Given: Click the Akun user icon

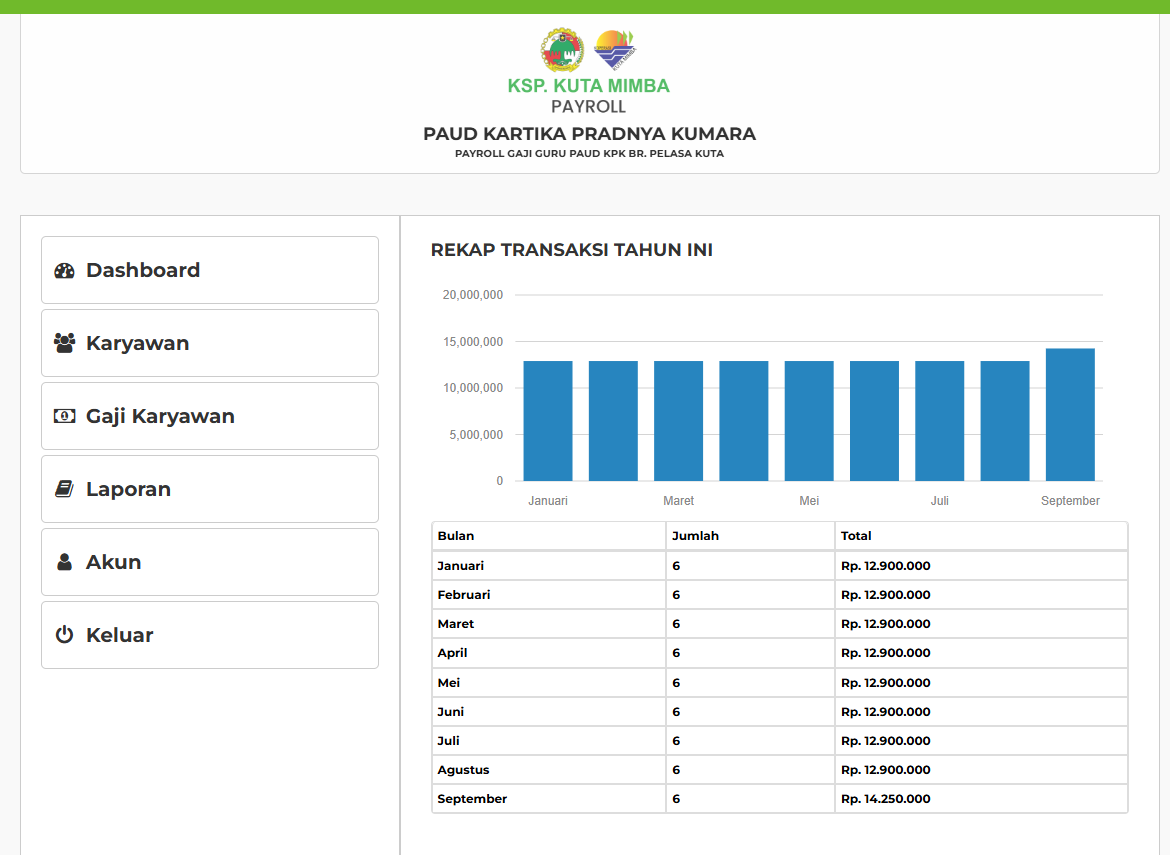Looking at the screenshot, I should [65, 562].
